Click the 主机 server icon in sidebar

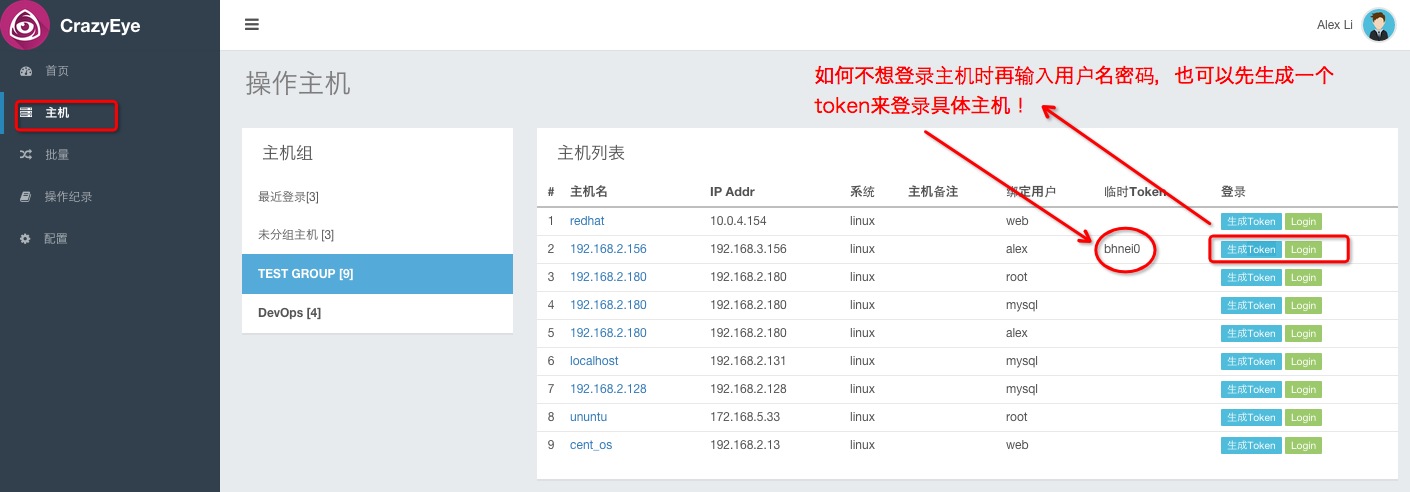pyautogui.click(x=26, y=113)
